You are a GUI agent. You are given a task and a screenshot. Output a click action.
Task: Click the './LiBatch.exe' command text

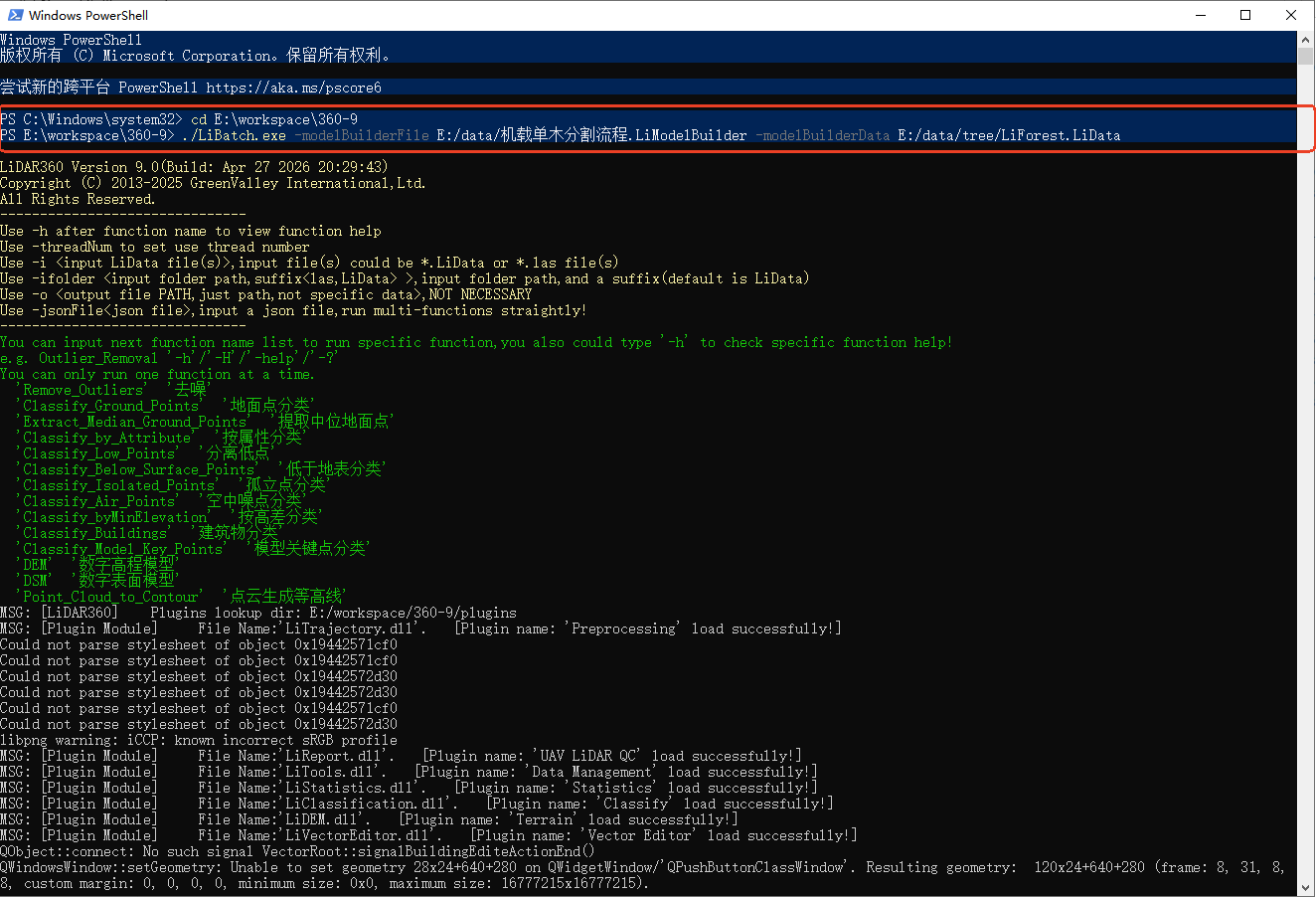235,135
